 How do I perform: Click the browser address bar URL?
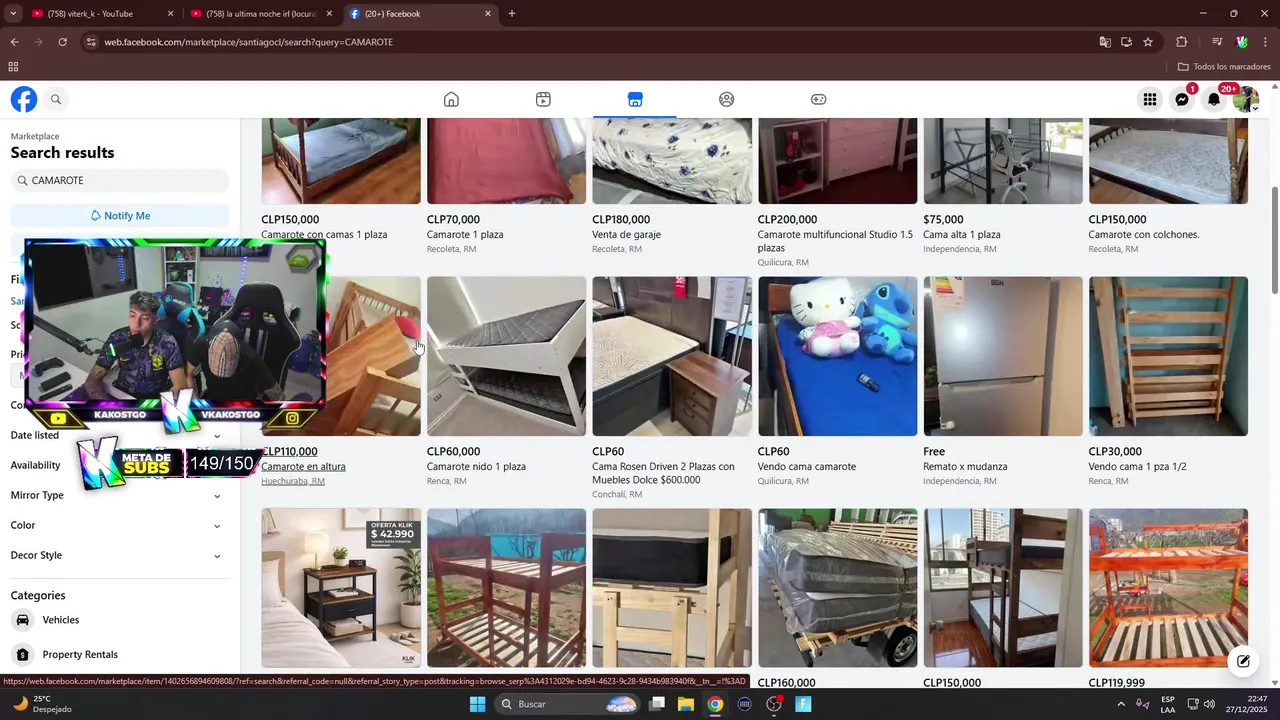(x=249, y=42)
